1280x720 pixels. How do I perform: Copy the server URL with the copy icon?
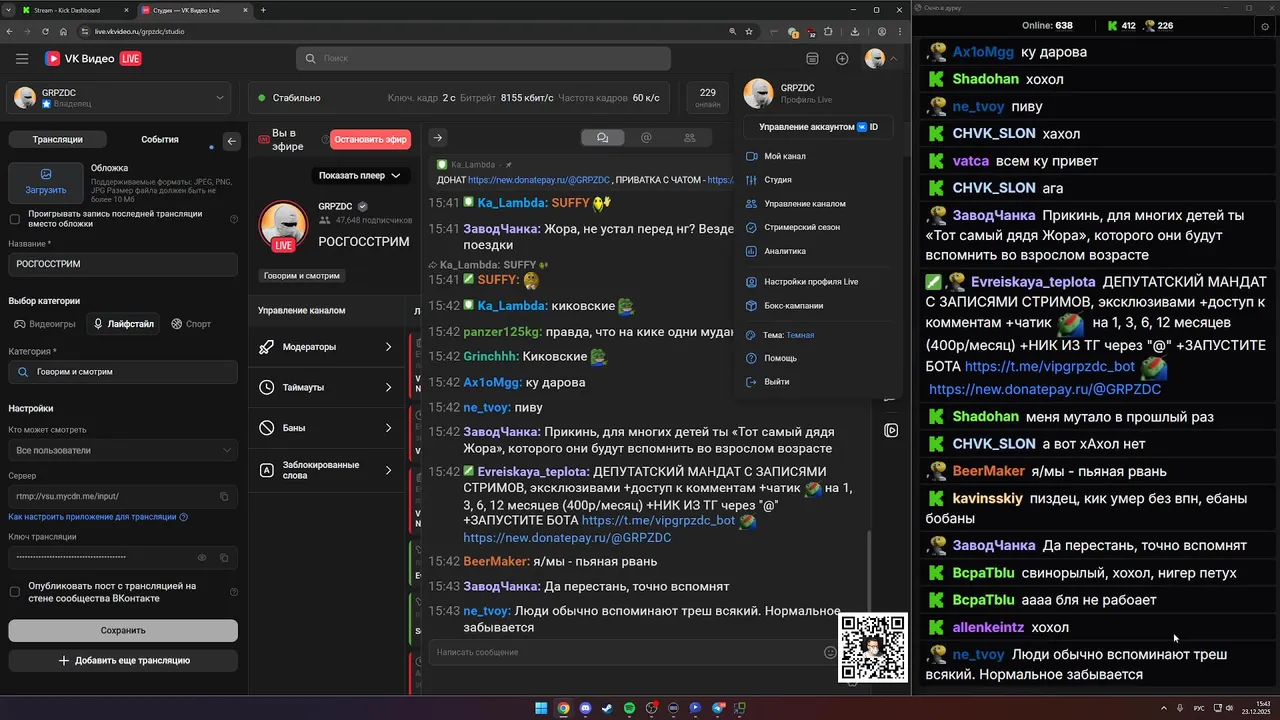click(224, 496)
